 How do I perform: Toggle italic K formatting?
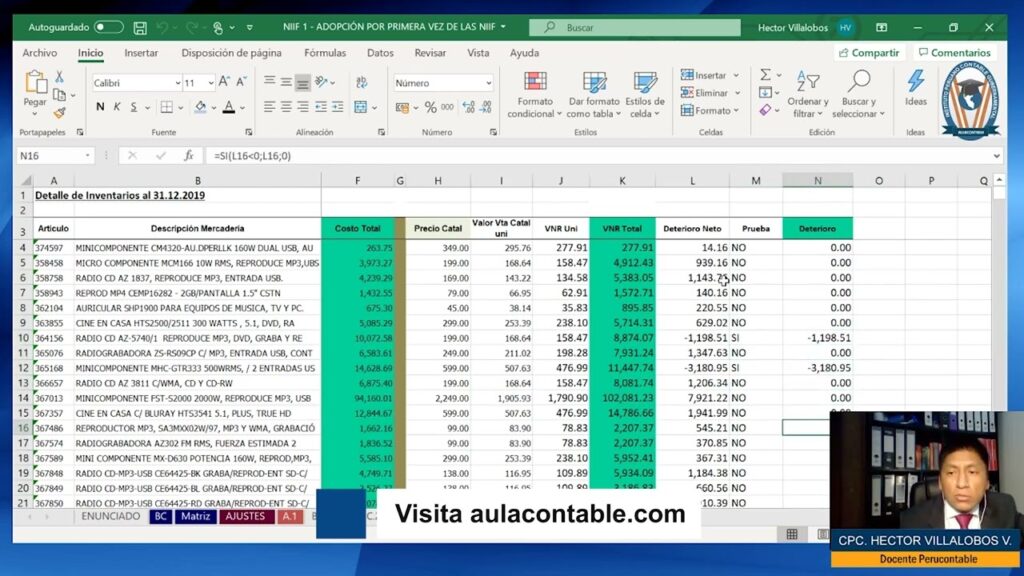(116, 107)
